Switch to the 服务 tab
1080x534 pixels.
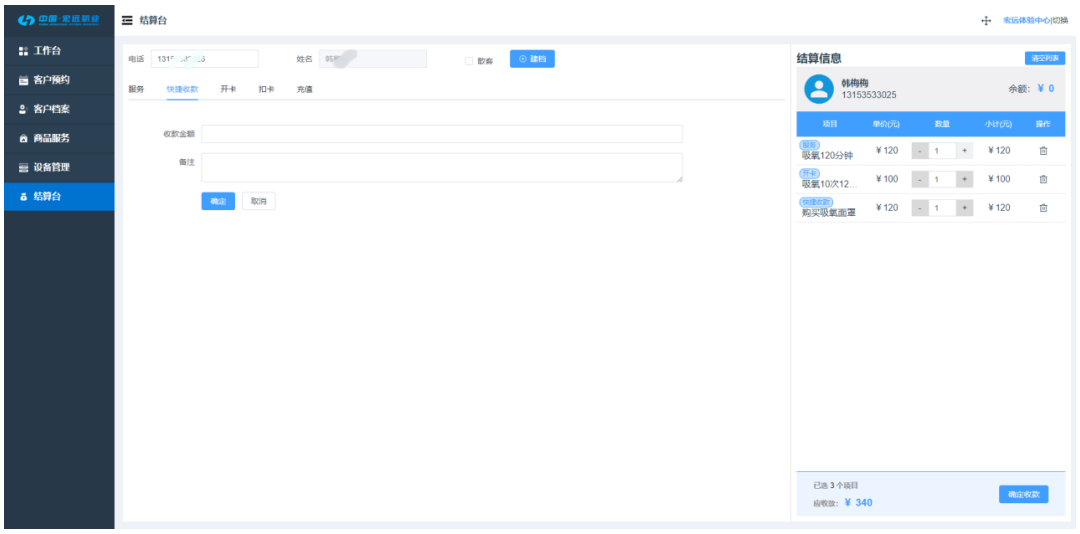coord(136,89)
